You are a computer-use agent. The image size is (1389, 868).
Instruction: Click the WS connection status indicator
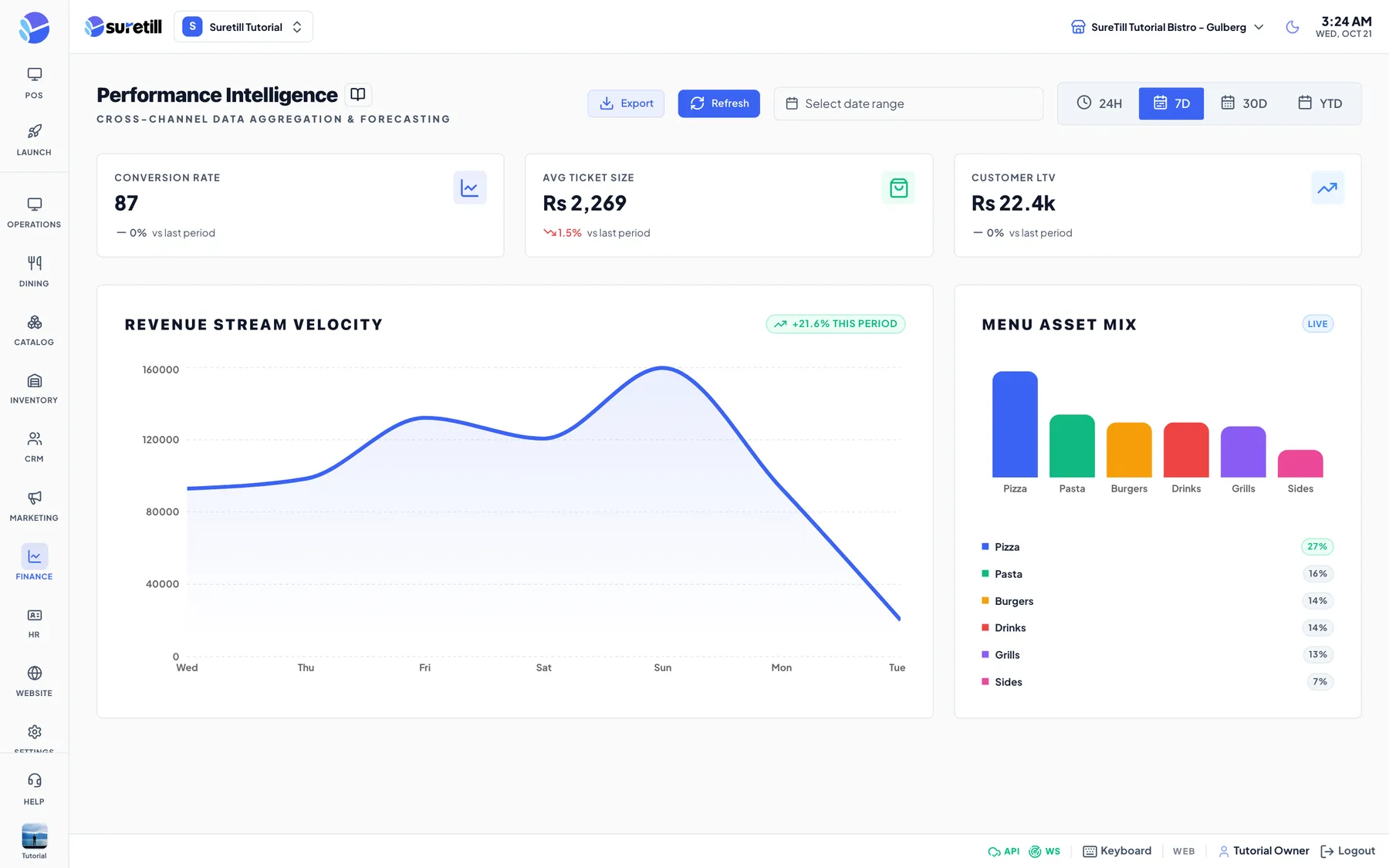(1045, 851)
